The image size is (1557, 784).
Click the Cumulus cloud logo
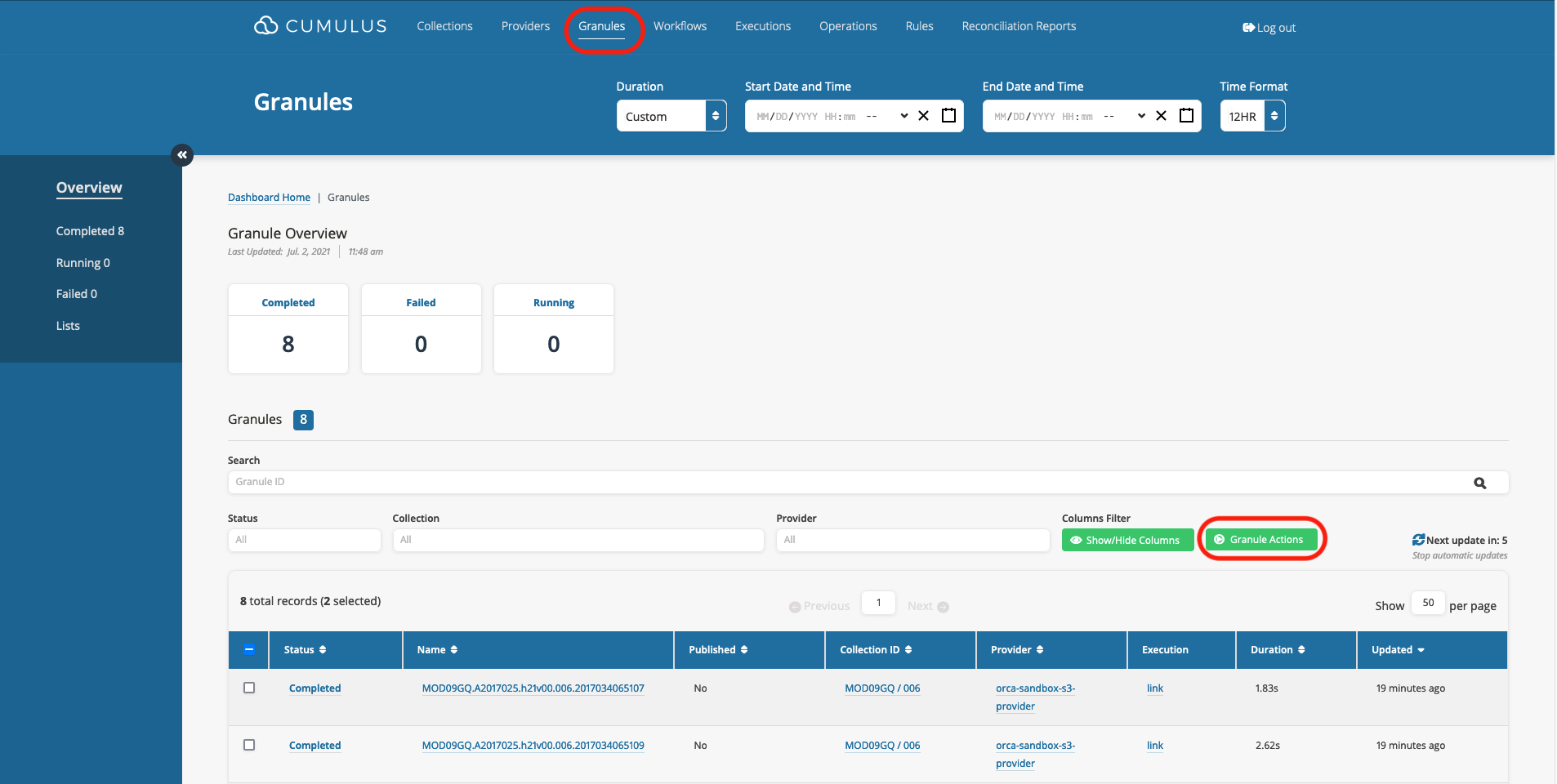click(319, 26)
